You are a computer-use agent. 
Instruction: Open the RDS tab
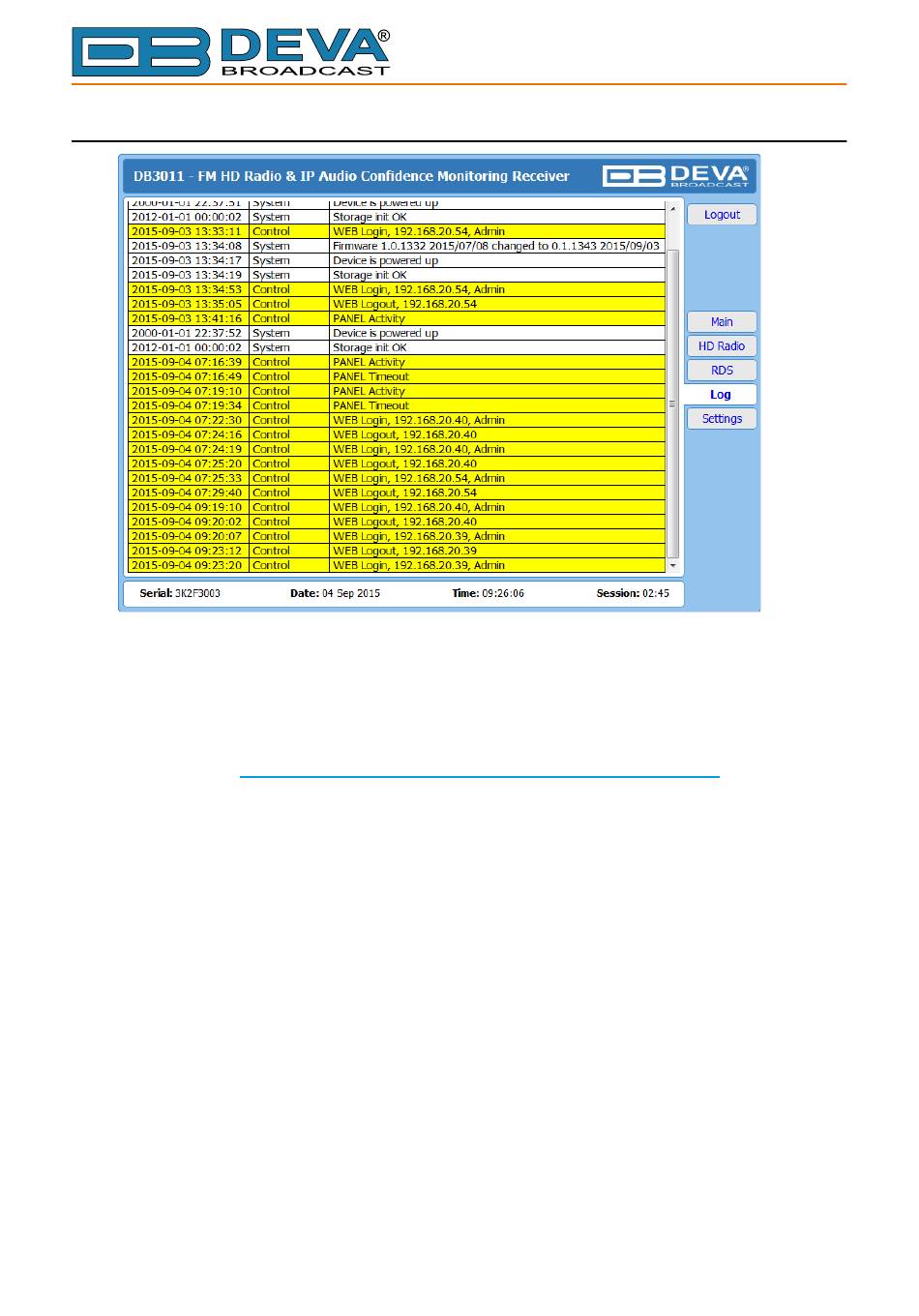click(722, 371)
